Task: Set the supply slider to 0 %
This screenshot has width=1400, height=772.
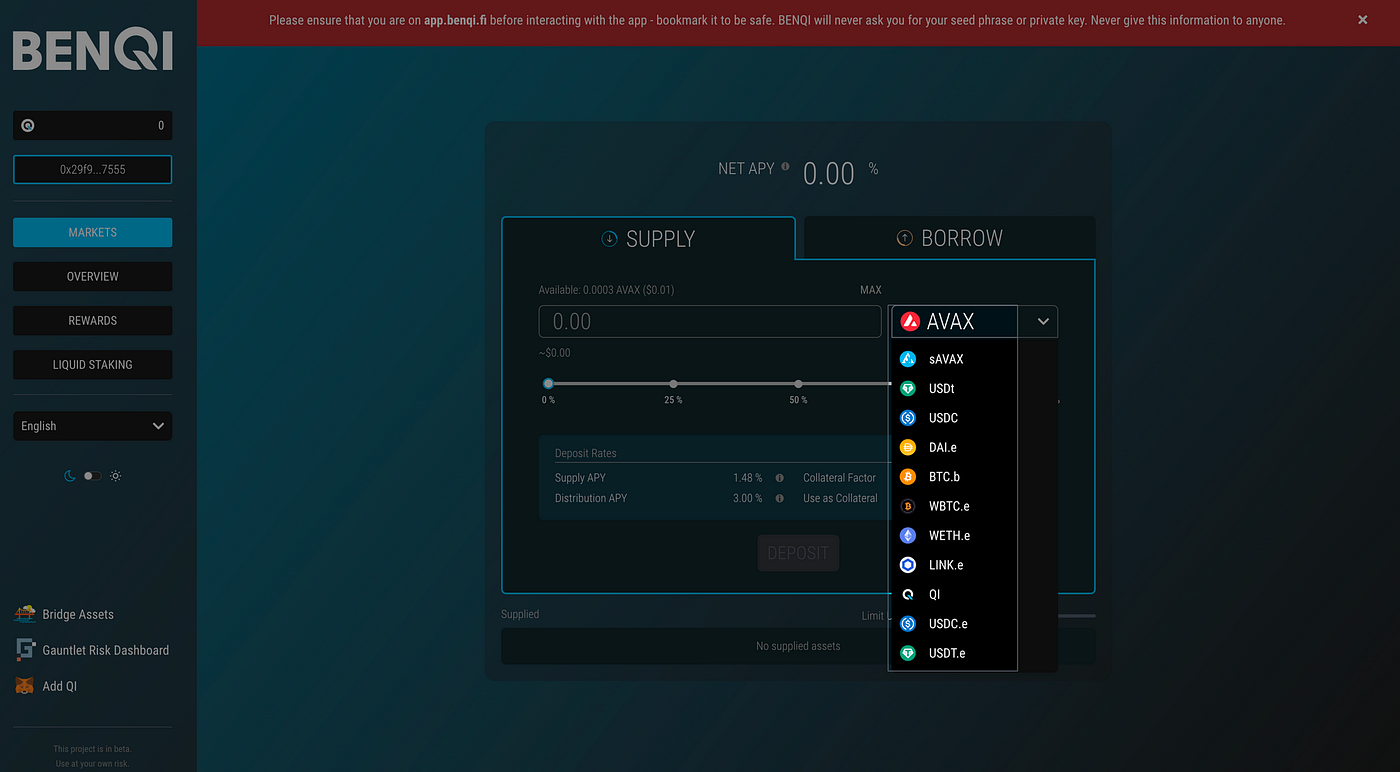Action: point(548,384)
